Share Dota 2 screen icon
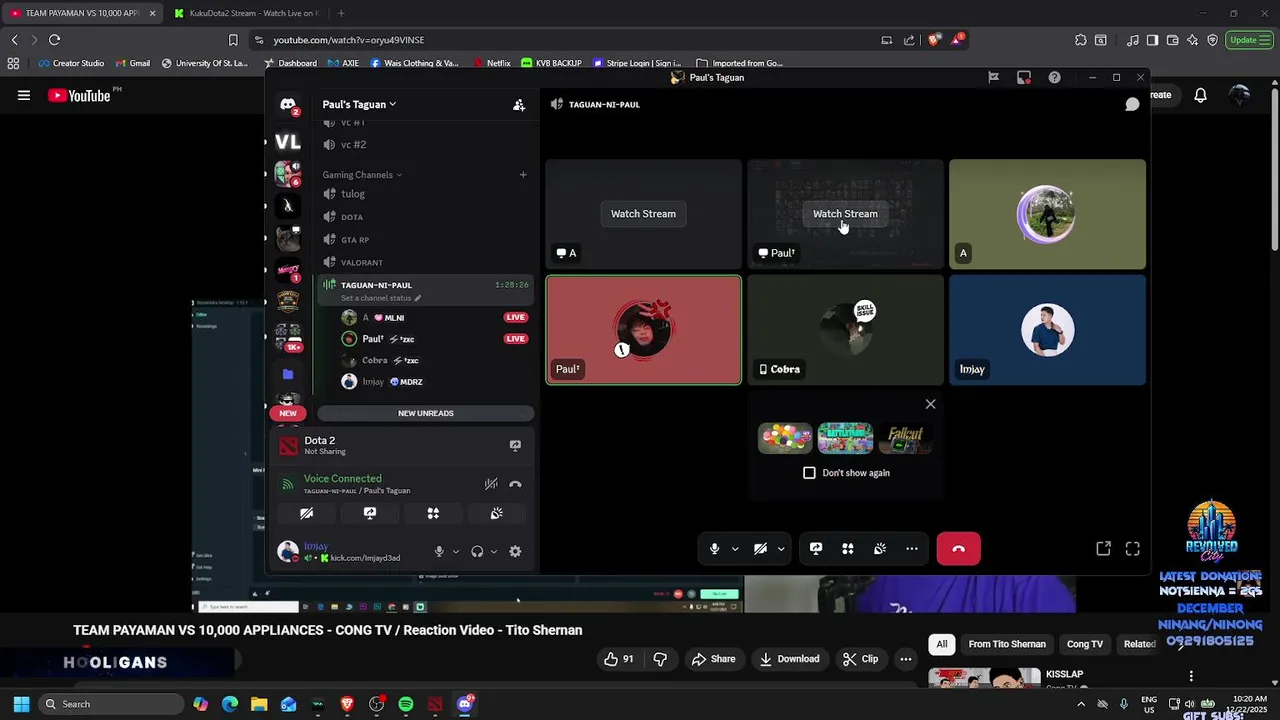 [515, 445]
